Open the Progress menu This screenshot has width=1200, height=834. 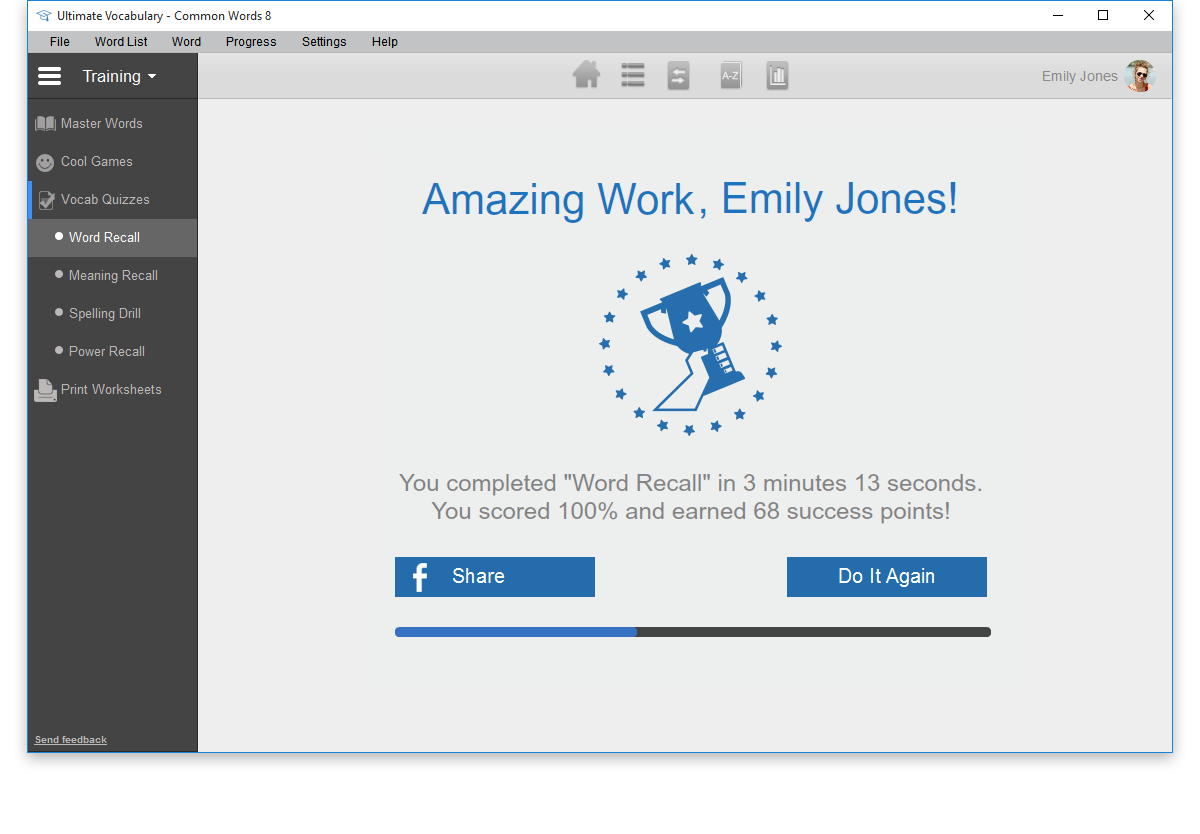251,42
